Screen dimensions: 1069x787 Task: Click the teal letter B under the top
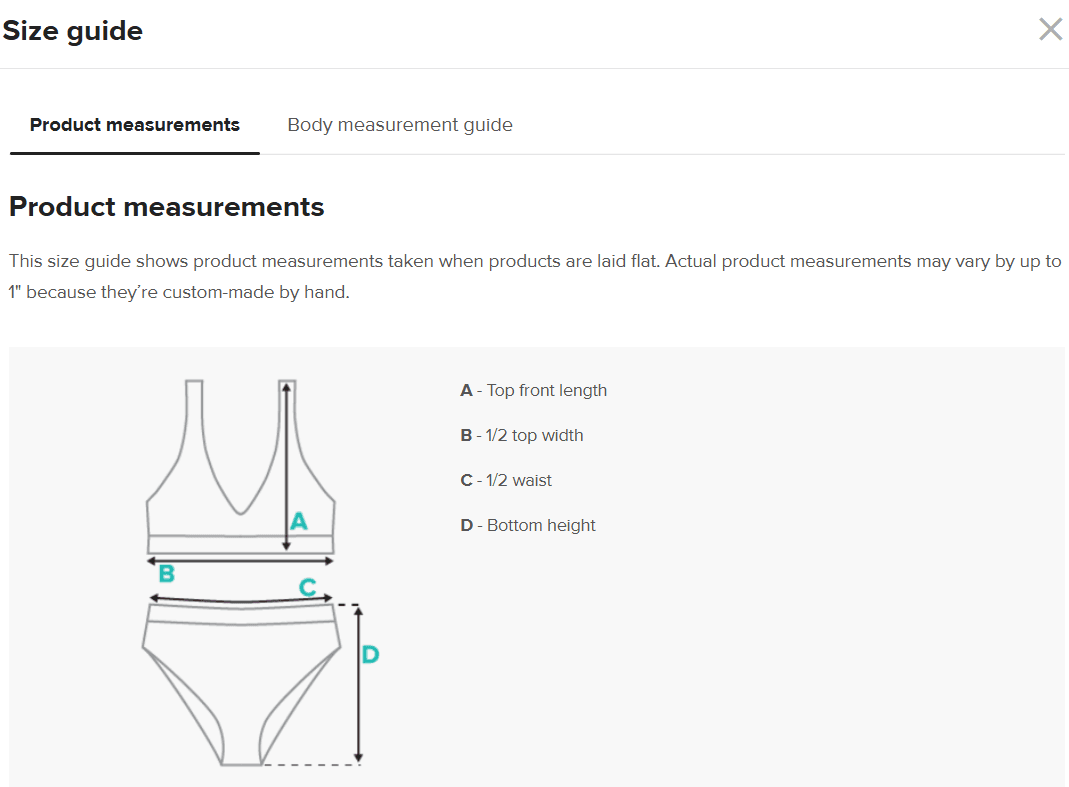167,574
